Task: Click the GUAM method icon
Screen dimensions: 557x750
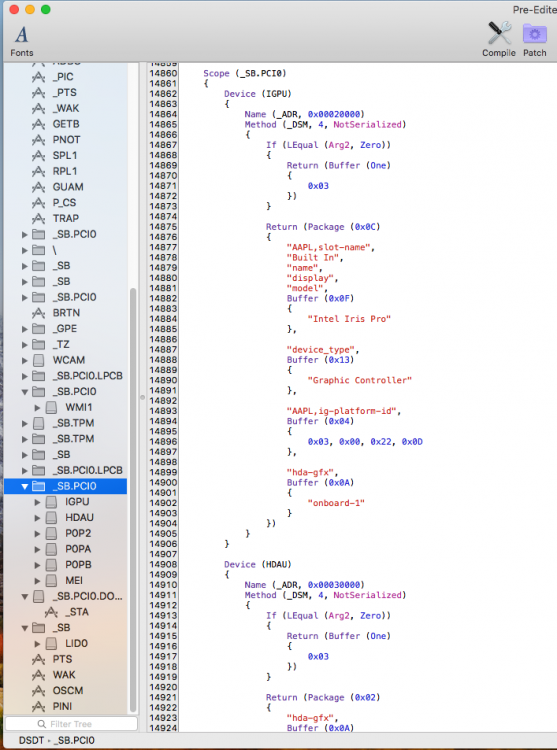Action: (39, 187)
